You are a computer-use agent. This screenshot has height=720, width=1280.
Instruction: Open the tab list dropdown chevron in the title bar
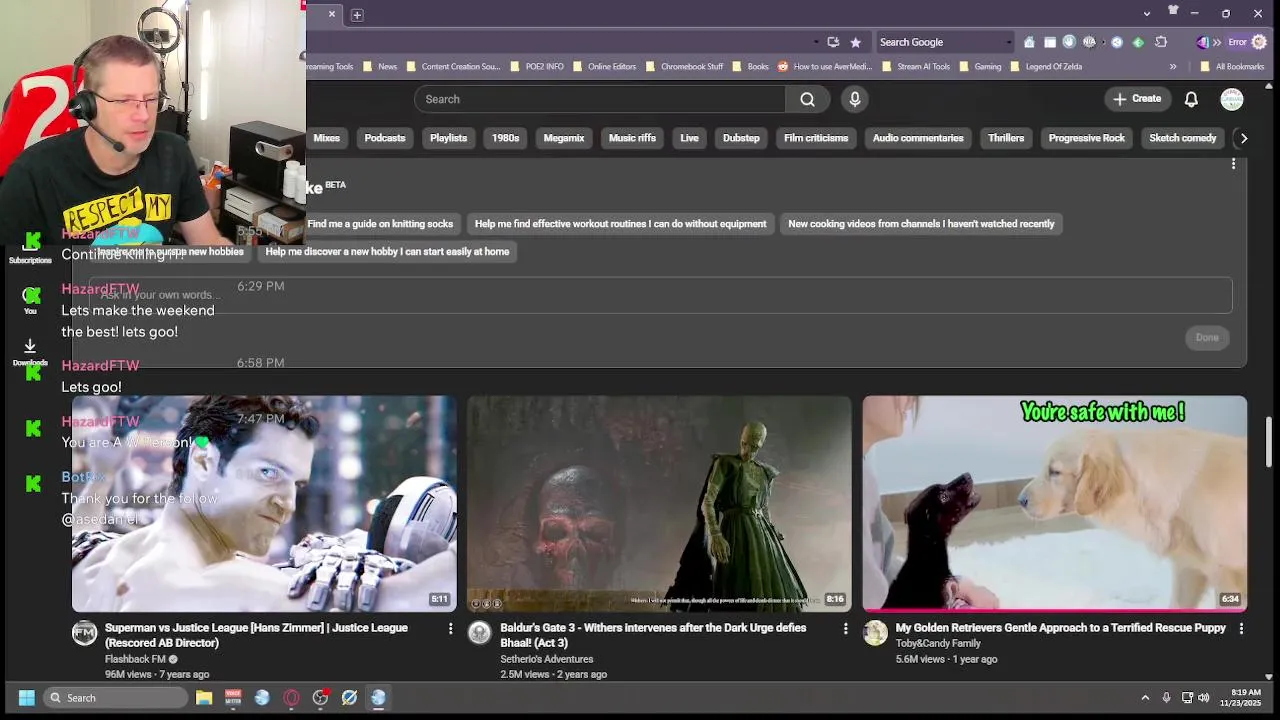1146,13
